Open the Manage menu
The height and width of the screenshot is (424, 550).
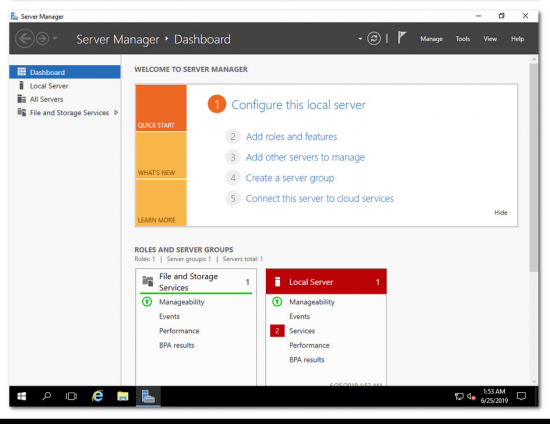coord(431,39)
